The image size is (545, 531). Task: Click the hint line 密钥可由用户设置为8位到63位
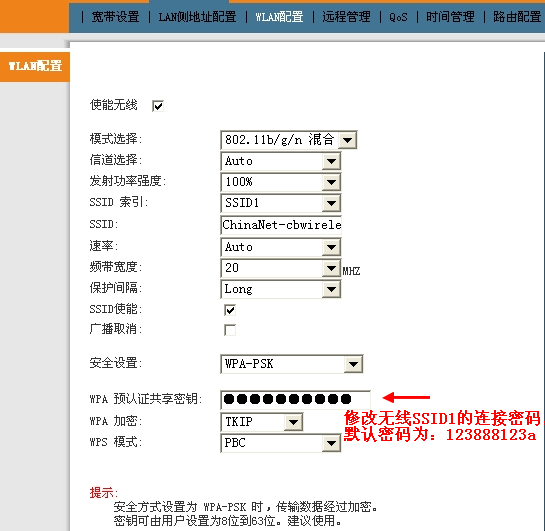(228, 521)
